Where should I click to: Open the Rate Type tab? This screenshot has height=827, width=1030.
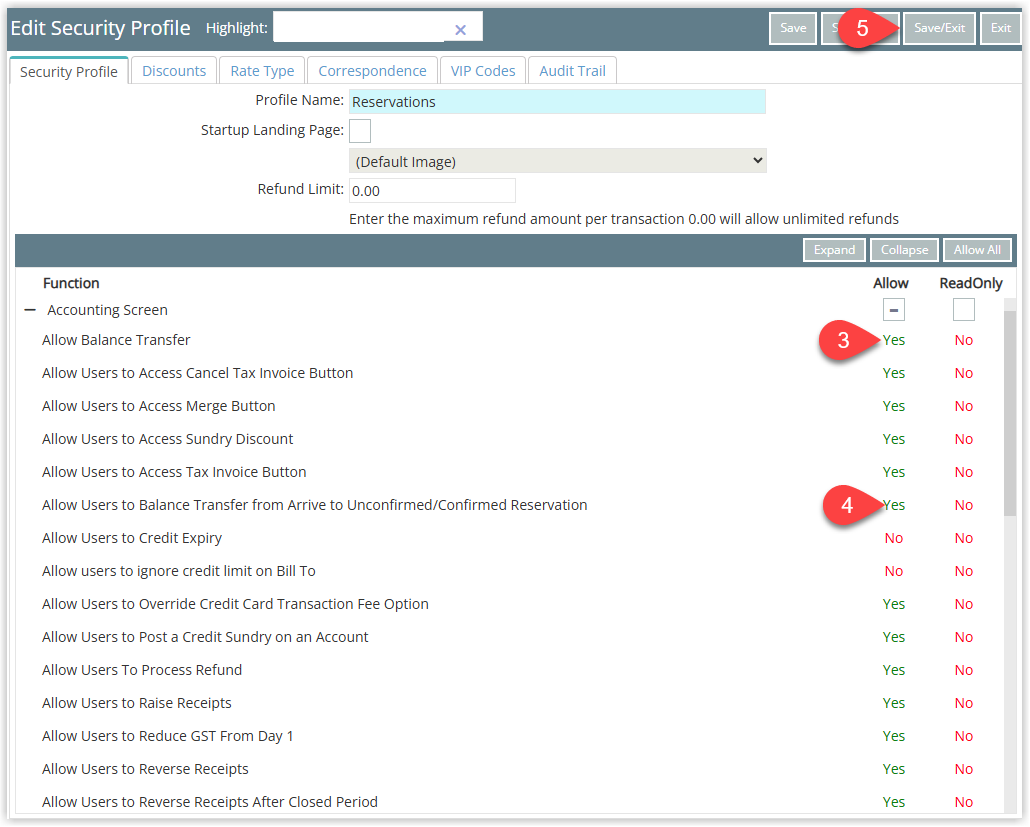262,71
